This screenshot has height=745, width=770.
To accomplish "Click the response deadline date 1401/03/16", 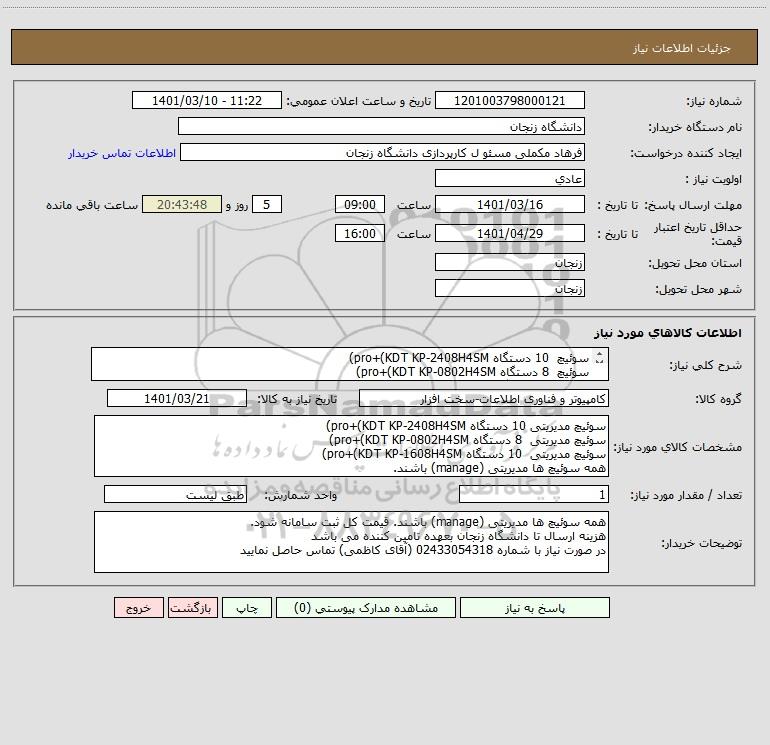I will click(510, 204).
